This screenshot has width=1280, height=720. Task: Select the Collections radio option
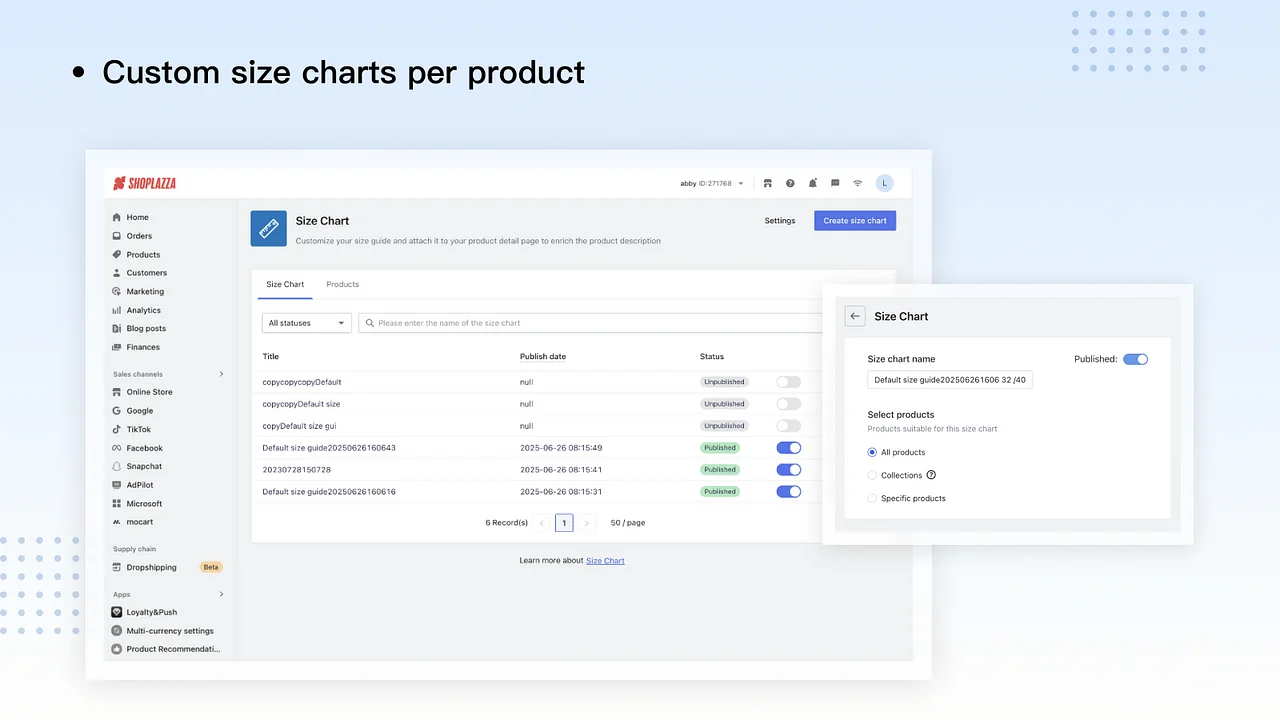click(x=872, y=475)
